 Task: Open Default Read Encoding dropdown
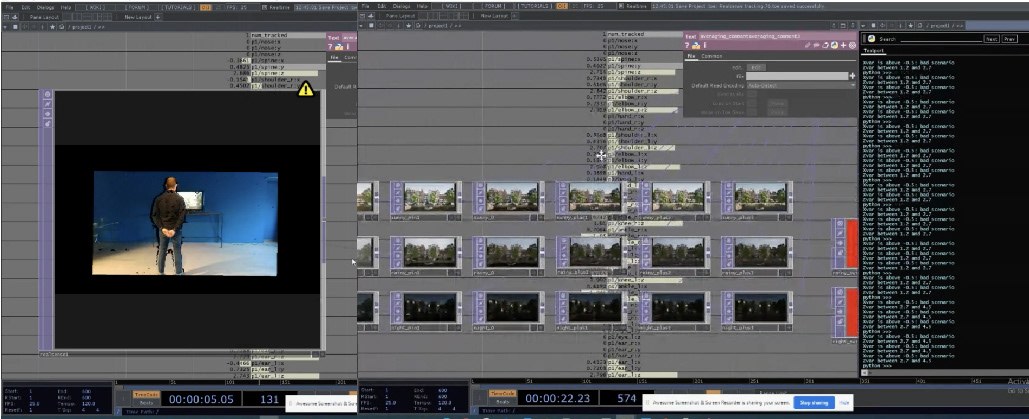pyautogui.click(x=801, y=85)
